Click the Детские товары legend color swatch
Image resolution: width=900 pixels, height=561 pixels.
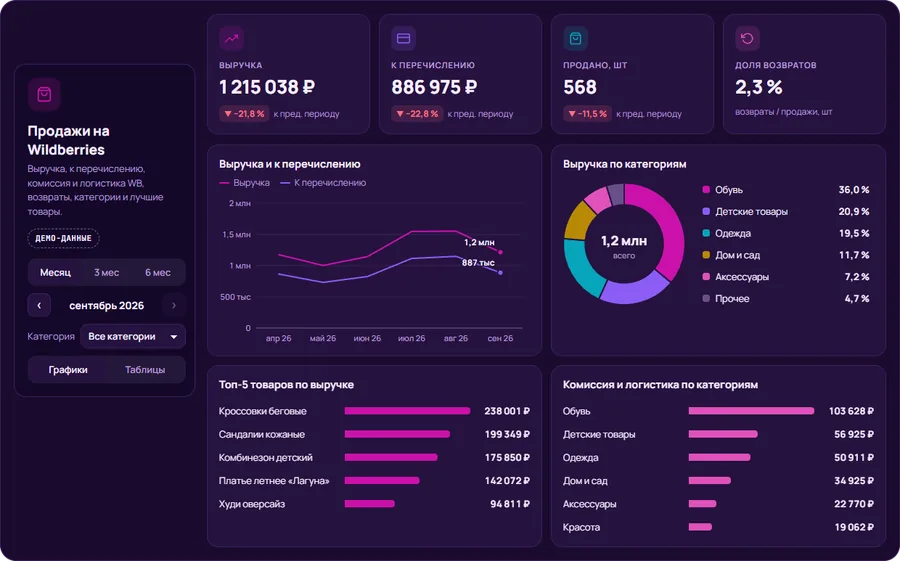706,211
